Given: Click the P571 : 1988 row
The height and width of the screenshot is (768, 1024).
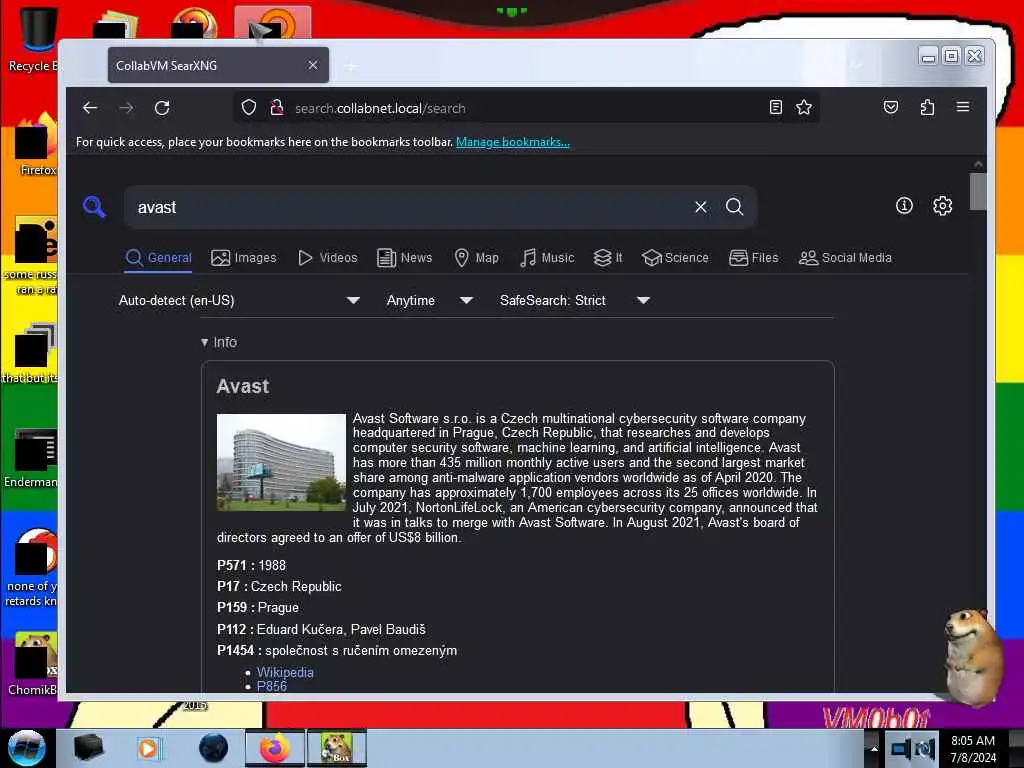Looking at the screenshot, I should [251, 566].
